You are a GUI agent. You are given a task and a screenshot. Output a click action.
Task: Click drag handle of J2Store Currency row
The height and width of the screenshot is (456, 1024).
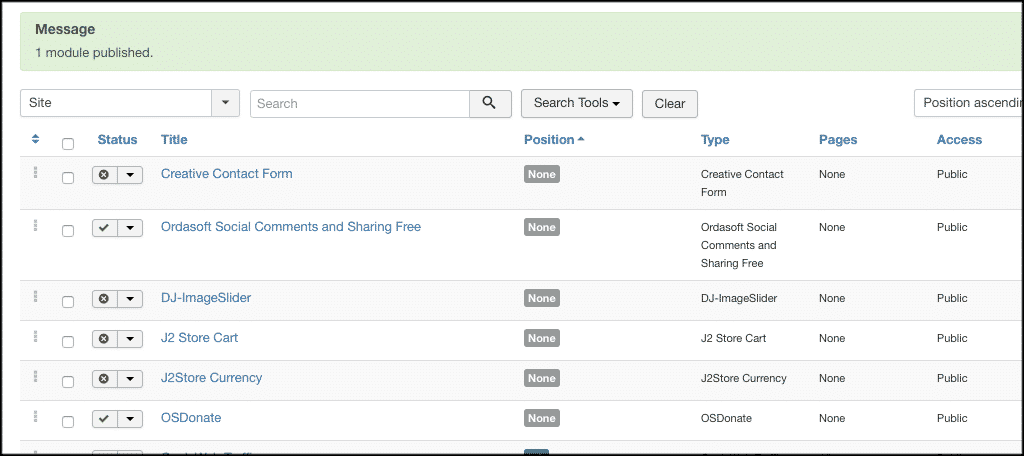35,376
